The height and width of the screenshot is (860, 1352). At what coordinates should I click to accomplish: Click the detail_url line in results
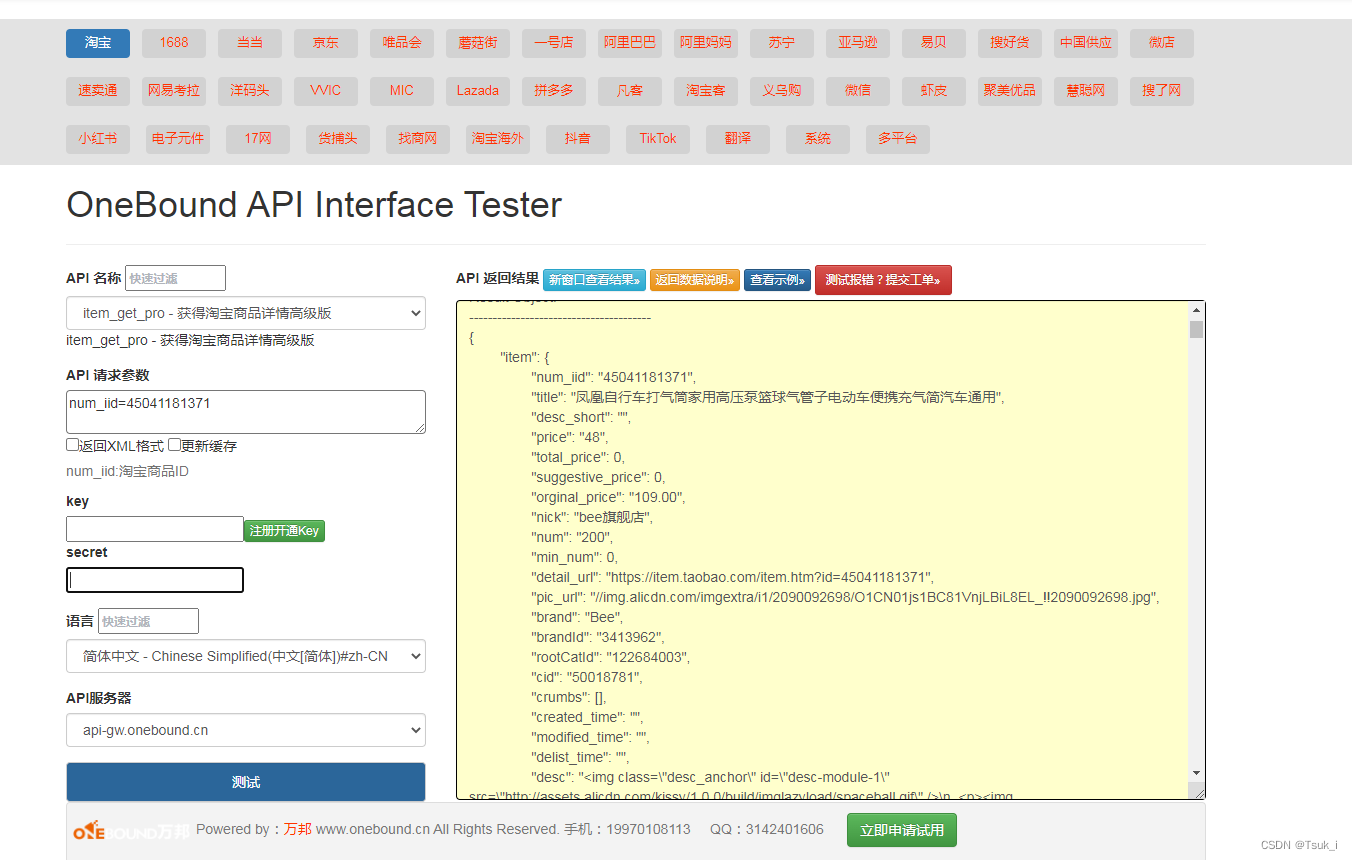point(732,577)
